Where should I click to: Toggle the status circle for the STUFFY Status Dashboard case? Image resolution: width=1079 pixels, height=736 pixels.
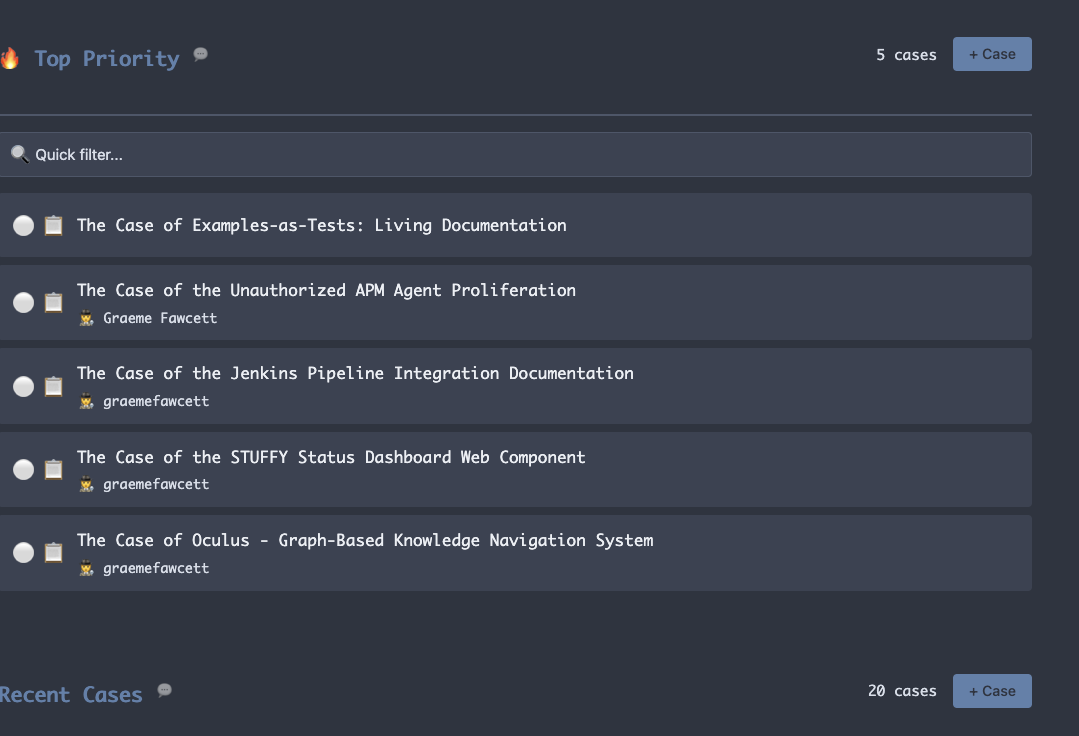23,469
